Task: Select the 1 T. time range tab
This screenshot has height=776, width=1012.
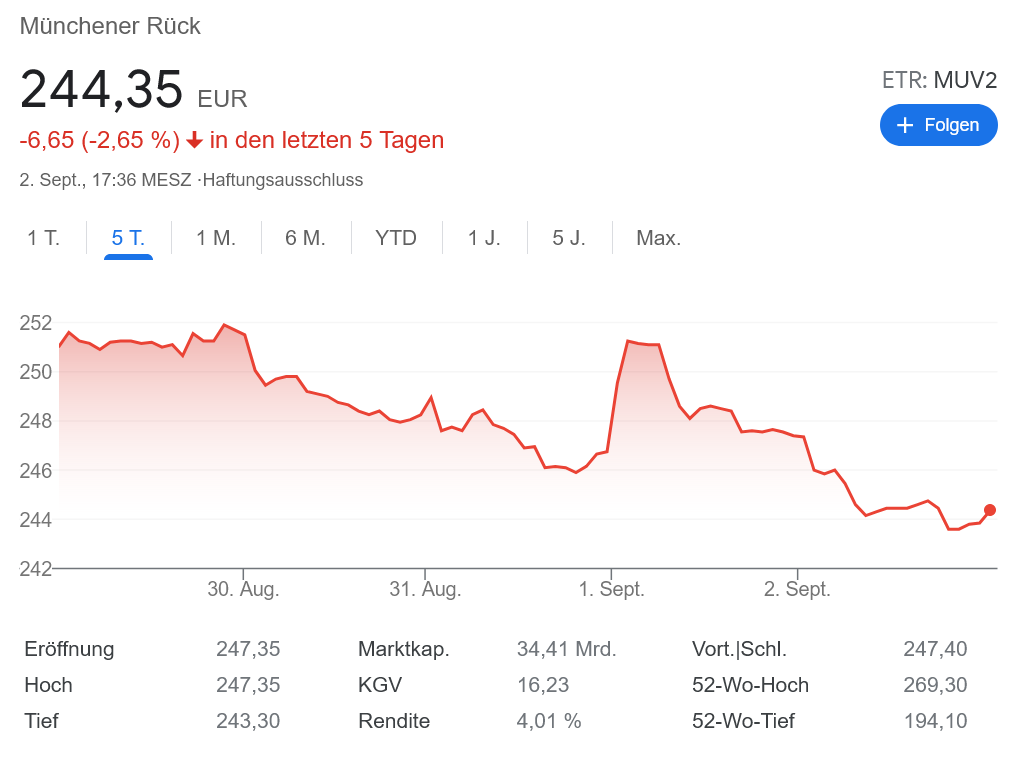Action: click(43, 238)
